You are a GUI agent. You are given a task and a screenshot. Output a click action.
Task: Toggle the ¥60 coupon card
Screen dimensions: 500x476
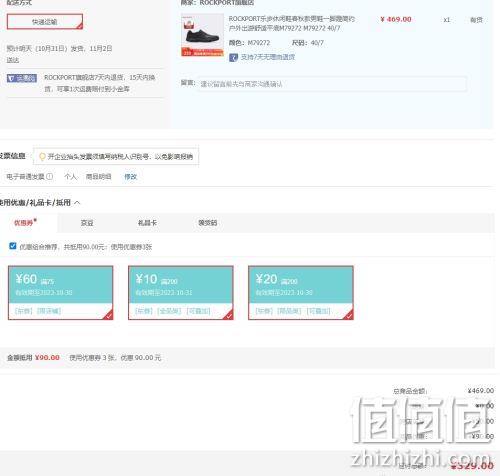pos(61,293)
